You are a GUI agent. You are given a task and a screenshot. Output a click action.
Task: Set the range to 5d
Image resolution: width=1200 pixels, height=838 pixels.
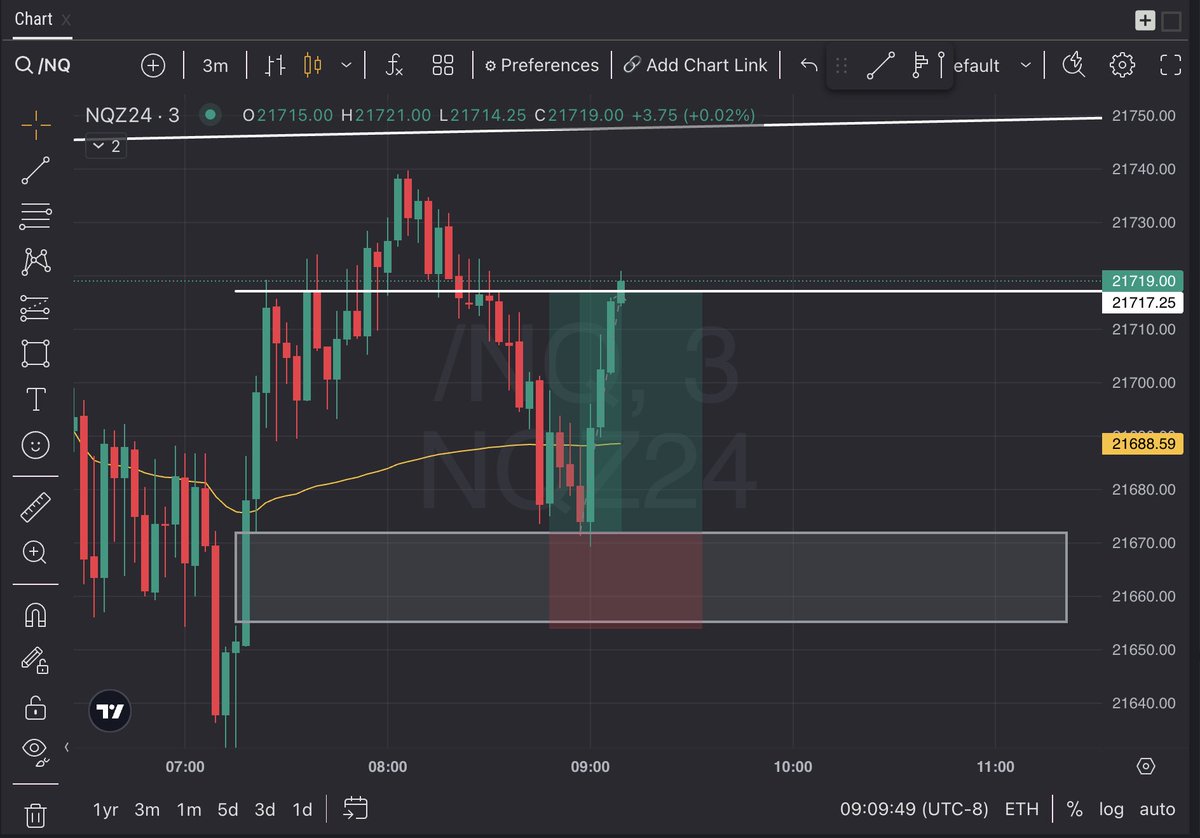pyautogui.click(x=228, y=809)
